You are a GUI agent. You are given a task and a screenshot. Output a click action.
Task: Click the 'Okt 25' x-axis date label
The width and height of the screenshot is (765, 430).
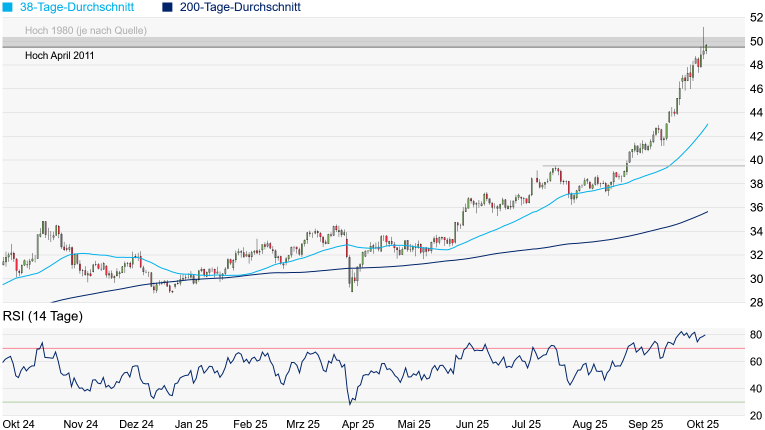[x=702, y=424]
